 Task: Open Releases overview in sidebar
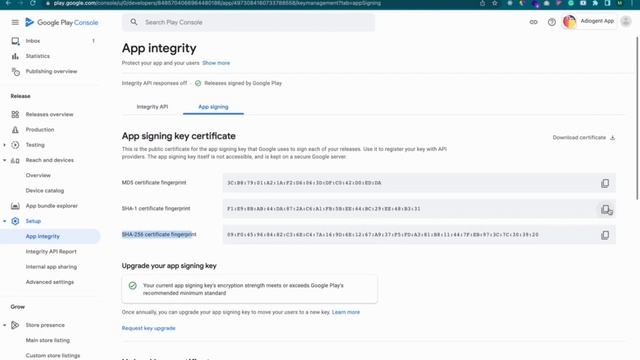(x=49, y=114)
